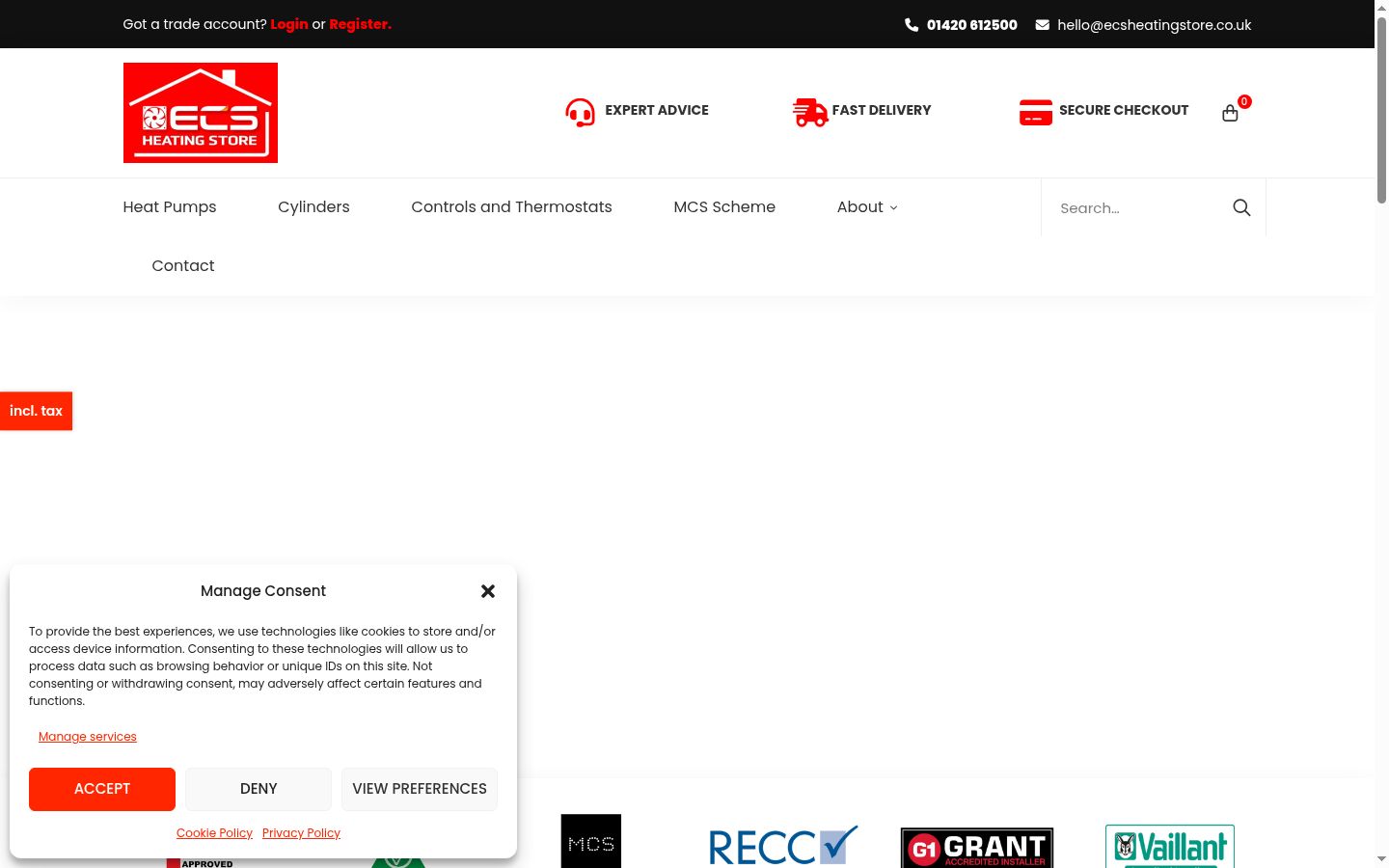The height and width of the screenshot is (868, 1389).
Task: Click the Vaillant logo
Action: click(x=1170, y=847)
